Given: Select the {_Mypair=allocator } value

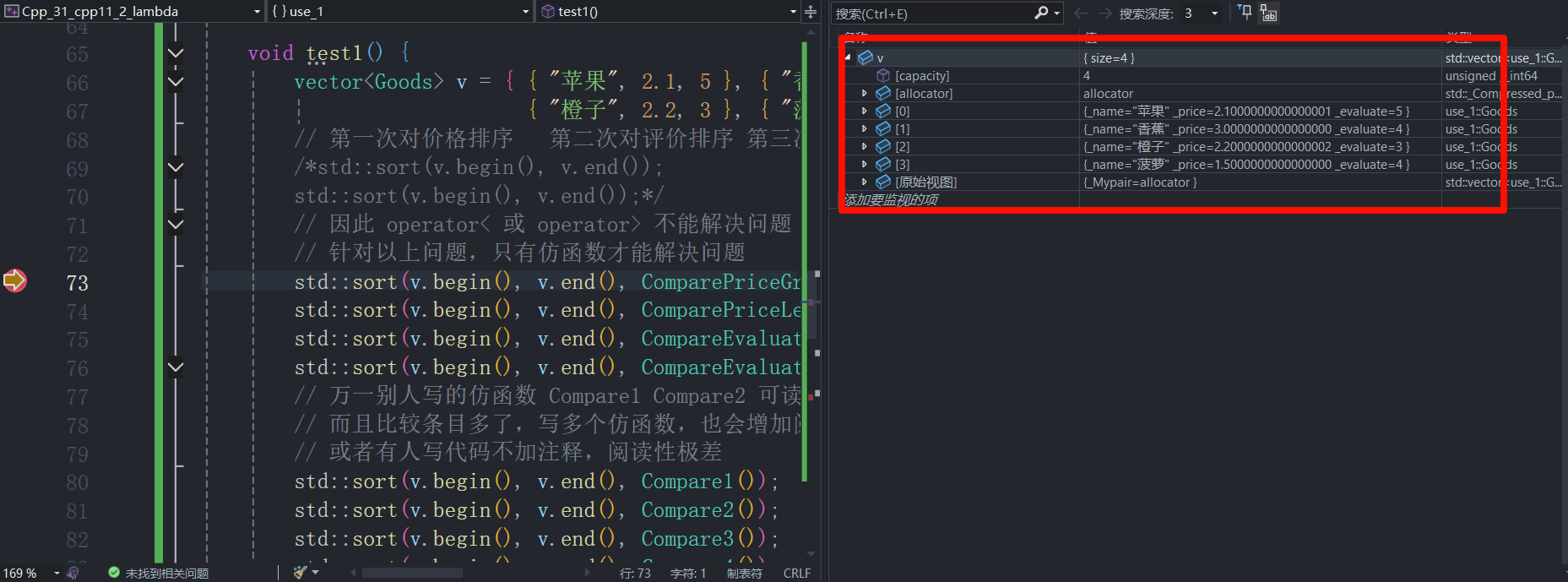Looking at the screenshot, I should pyautogui.click(x=1261, y=182).
